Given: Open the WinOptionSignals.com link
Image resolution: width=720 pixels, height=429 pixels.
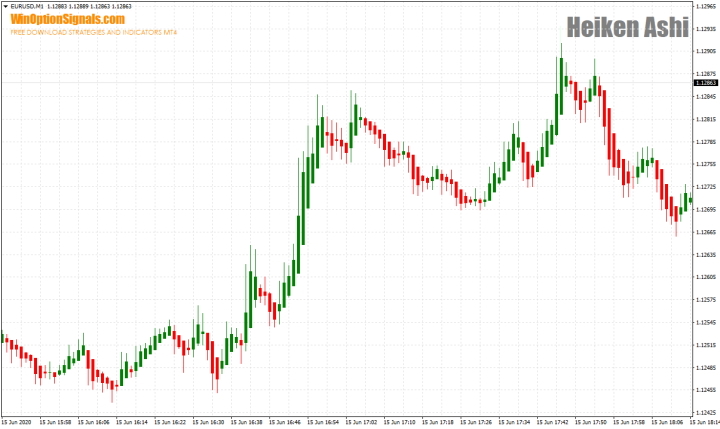Looking at the screenshot, I should [x=68, y=19].
